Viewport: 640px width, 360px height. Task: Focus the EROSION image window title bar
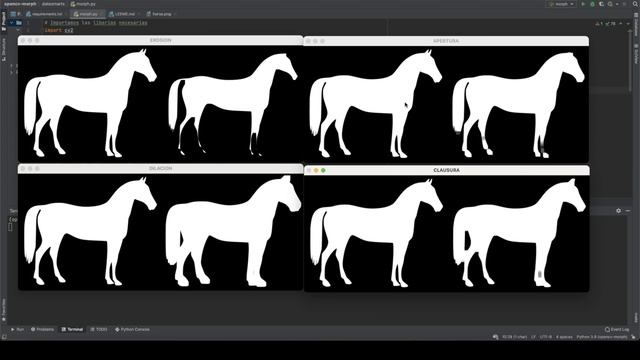[160, 40]
